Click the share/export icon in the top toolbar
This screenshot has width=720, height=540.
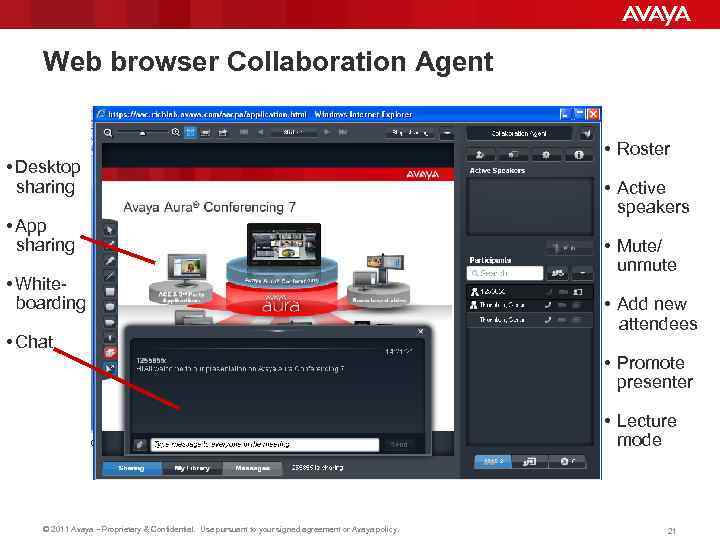pyautogui.click(x=223, y=133)
